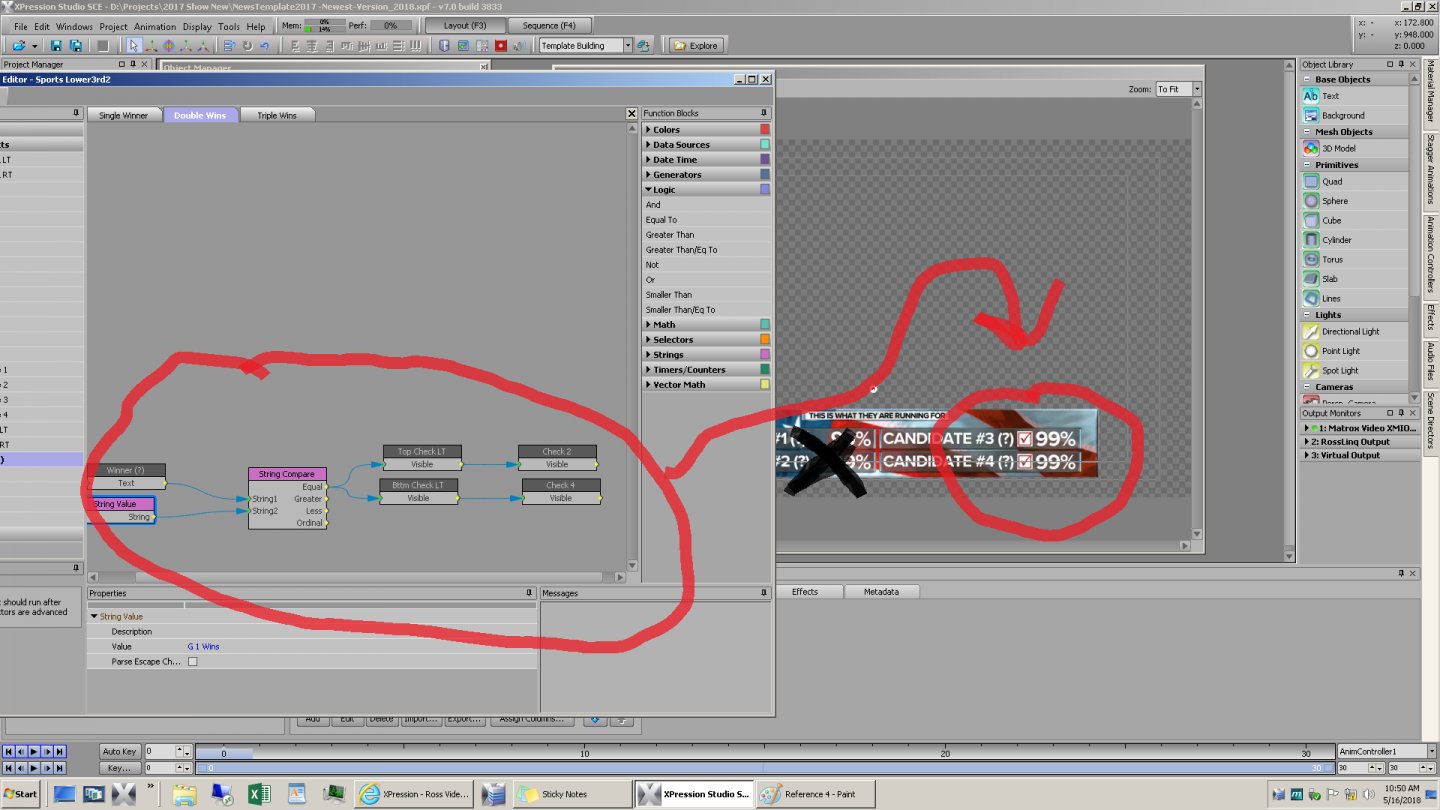1440x810 pixels.
Task: Open the AnimController1 dropdown
Action: (1432, 751)
